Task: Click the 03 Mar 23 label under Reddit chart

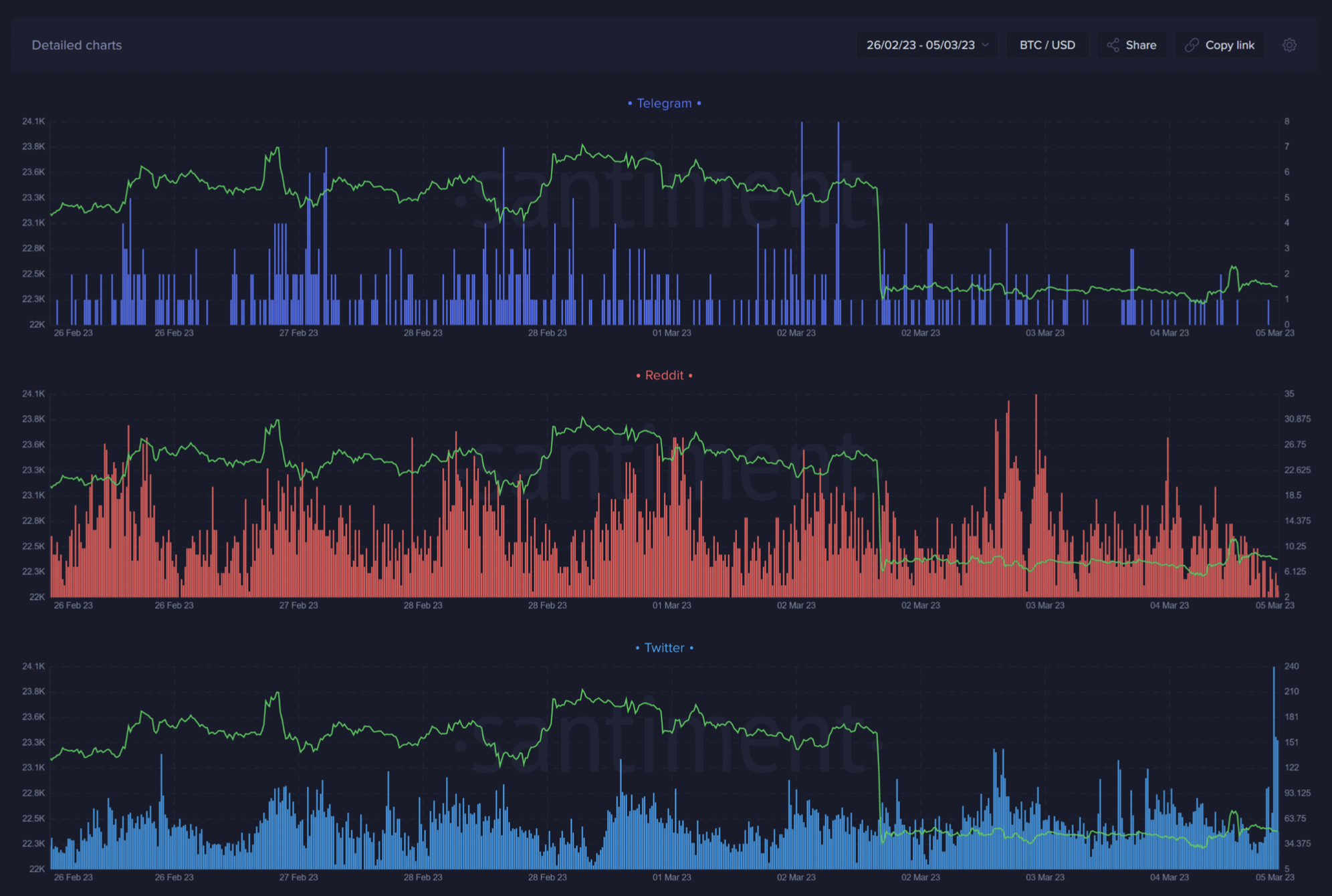Action: click(1045, 605)
